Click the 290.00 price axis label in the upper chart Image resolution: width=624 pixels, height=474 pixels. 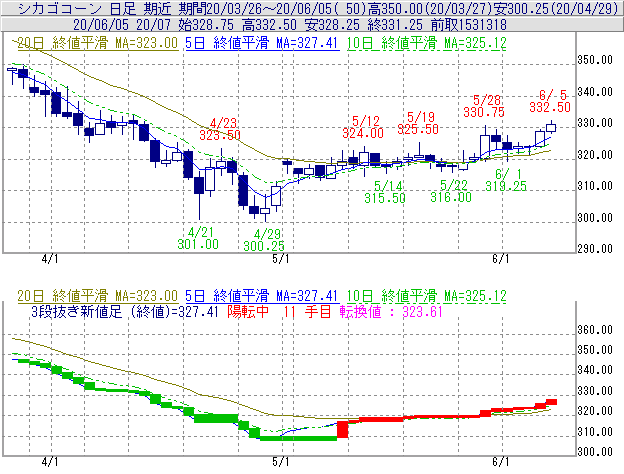pyautogui.click(x=595, y=249)
